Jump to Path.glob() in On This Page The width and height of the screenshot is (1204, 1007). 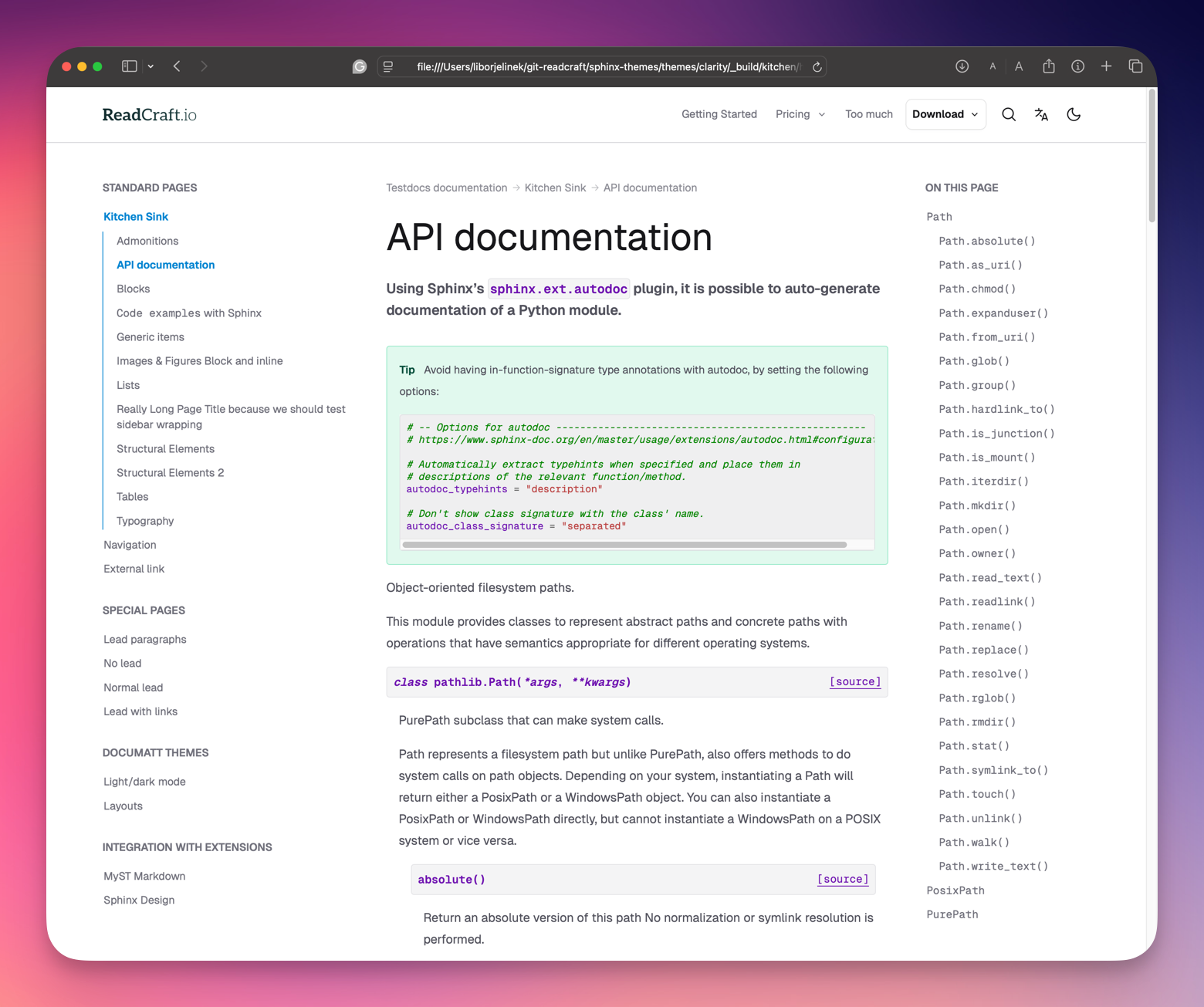pos(973,361)
